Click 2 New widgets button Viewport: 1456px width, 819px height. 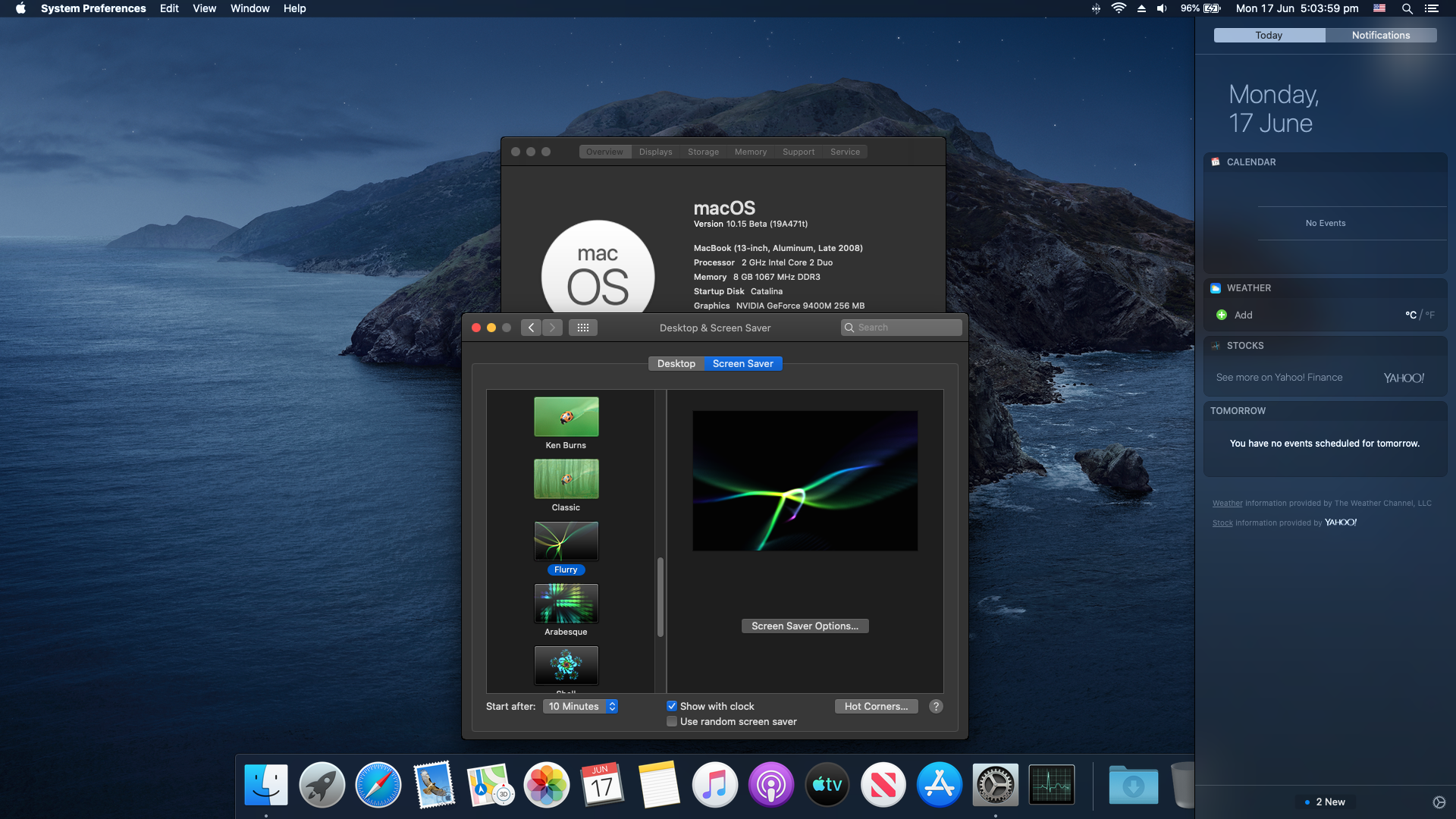click(x=1326, y=802)
